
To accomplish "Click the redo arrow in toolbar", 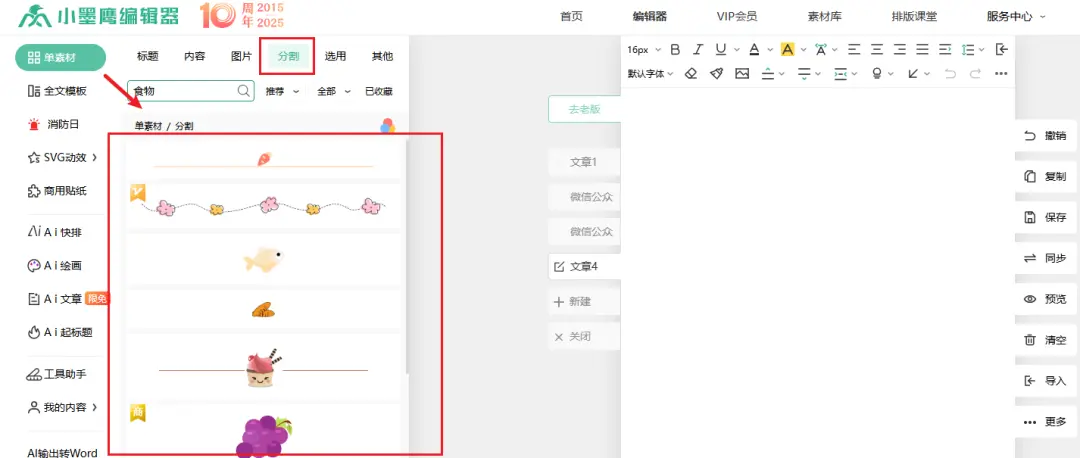I will 975,74.
